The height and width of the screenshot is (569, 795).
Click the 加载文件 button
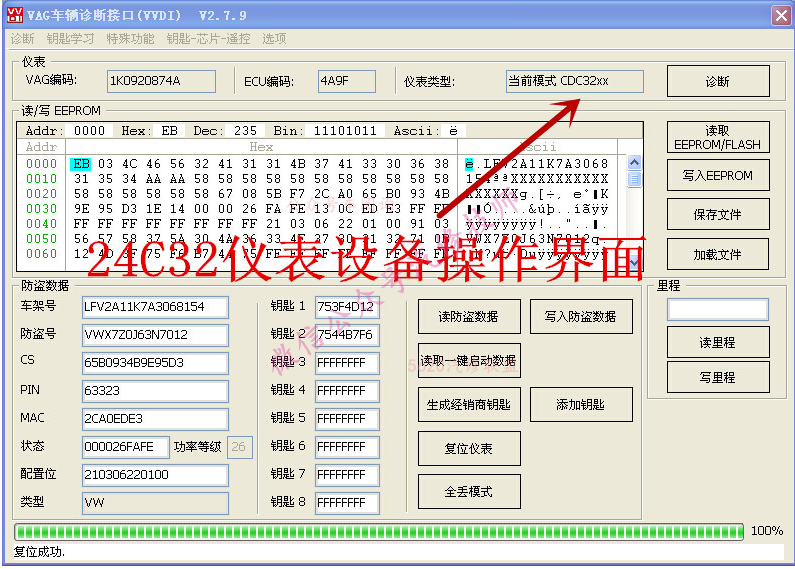point(718,254)
